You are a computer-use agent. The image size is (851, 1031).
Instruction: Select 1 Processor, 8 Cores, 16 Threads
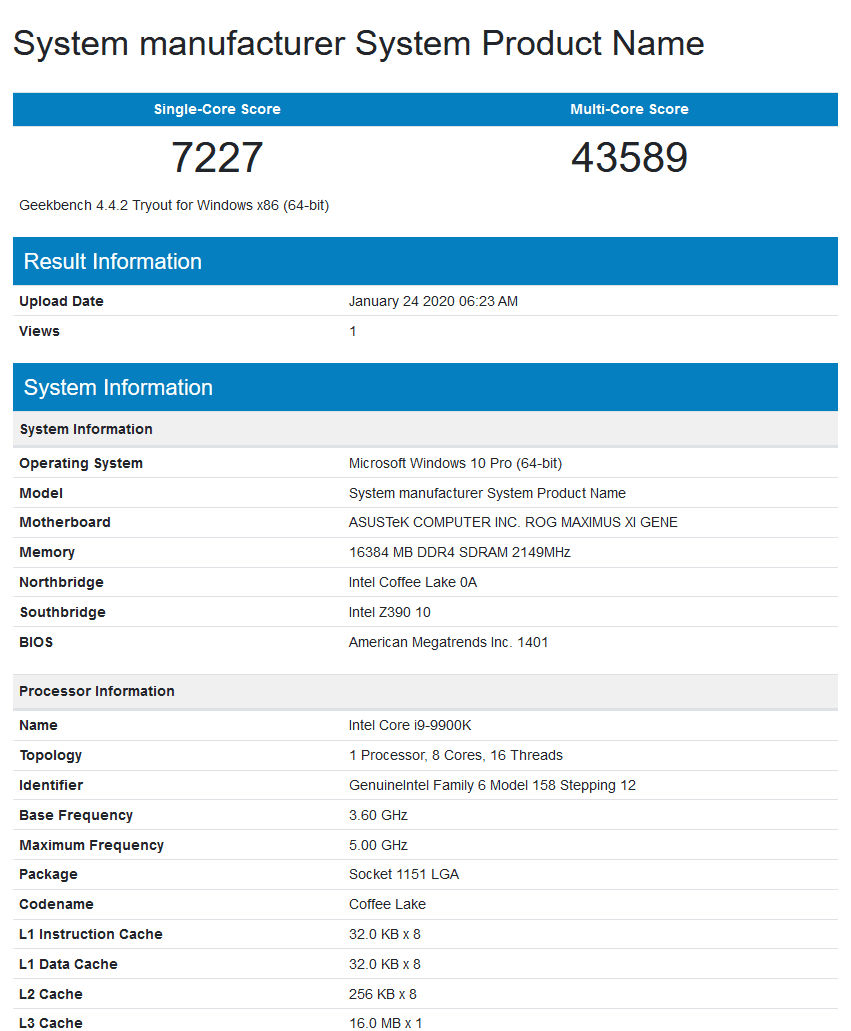tap(456, 755)
